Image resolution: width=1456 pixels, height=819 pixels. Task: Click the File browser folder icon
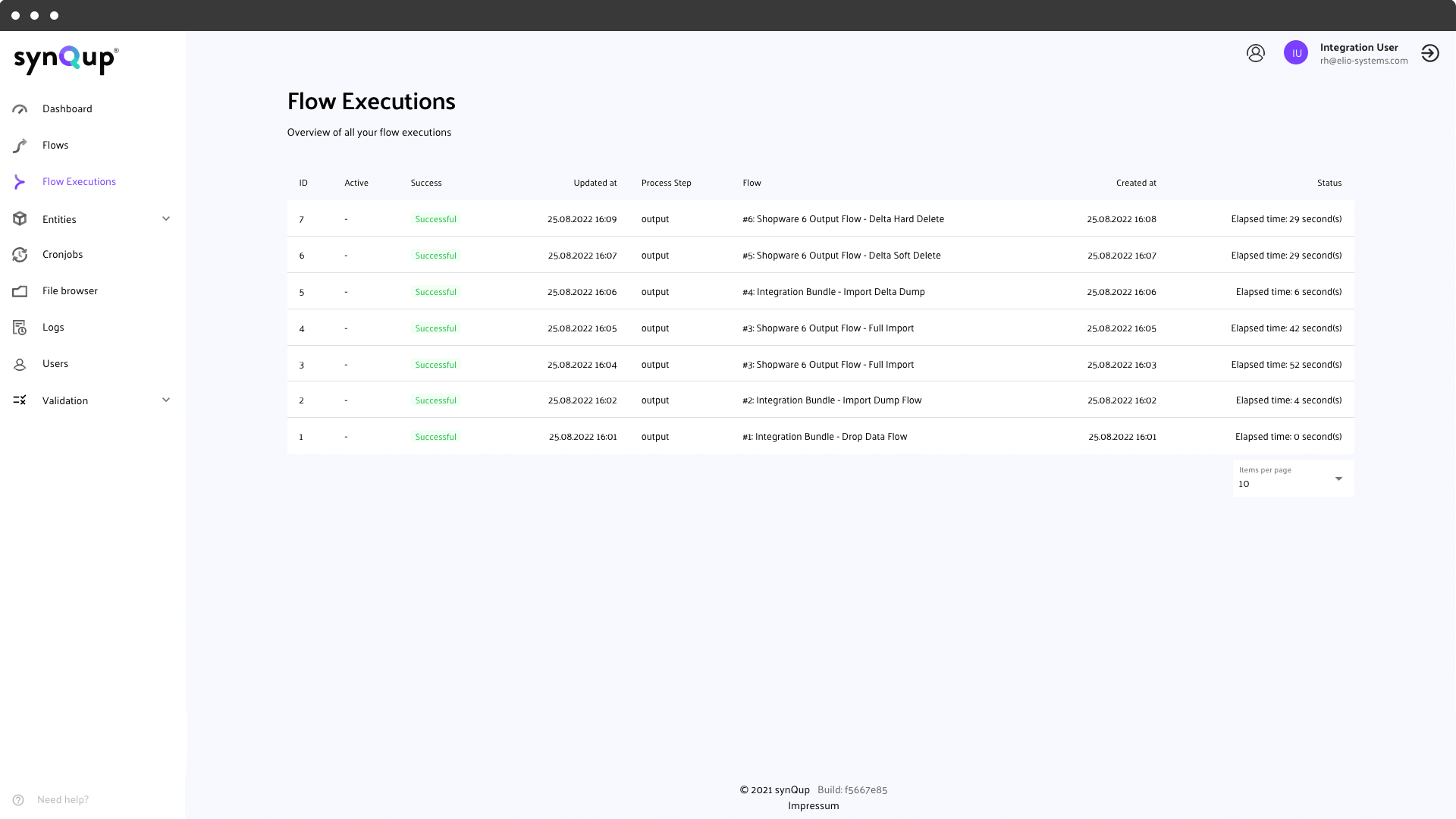(20, 291)
